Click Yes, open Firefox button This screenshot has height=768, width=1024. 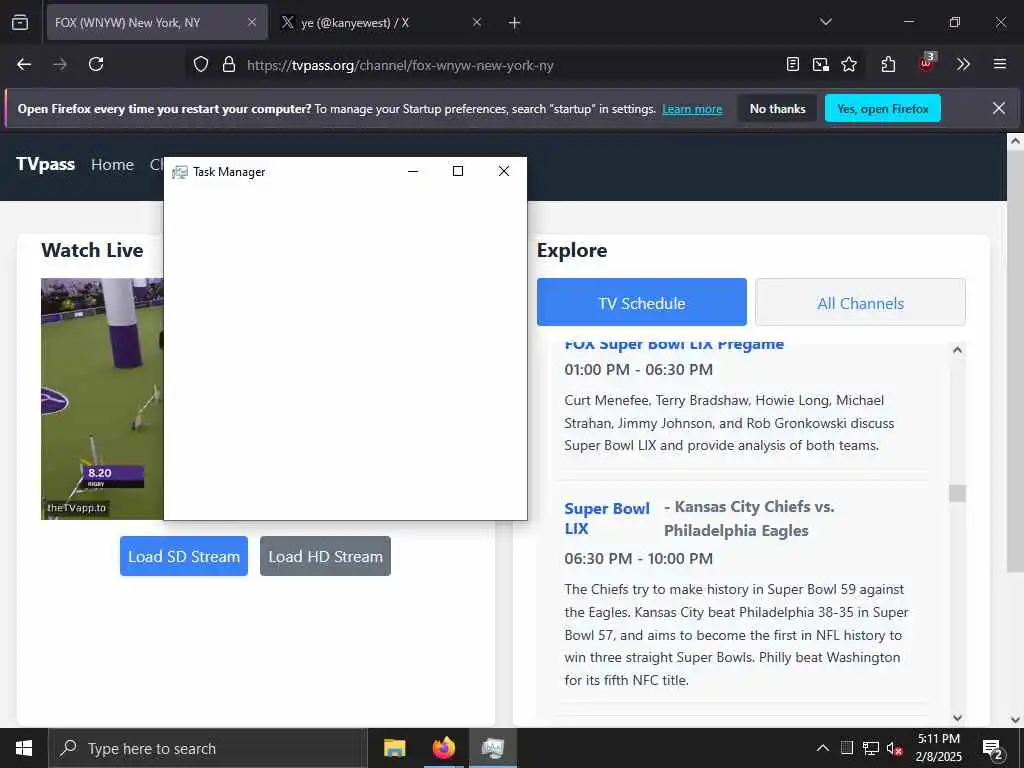pos(882,108)
